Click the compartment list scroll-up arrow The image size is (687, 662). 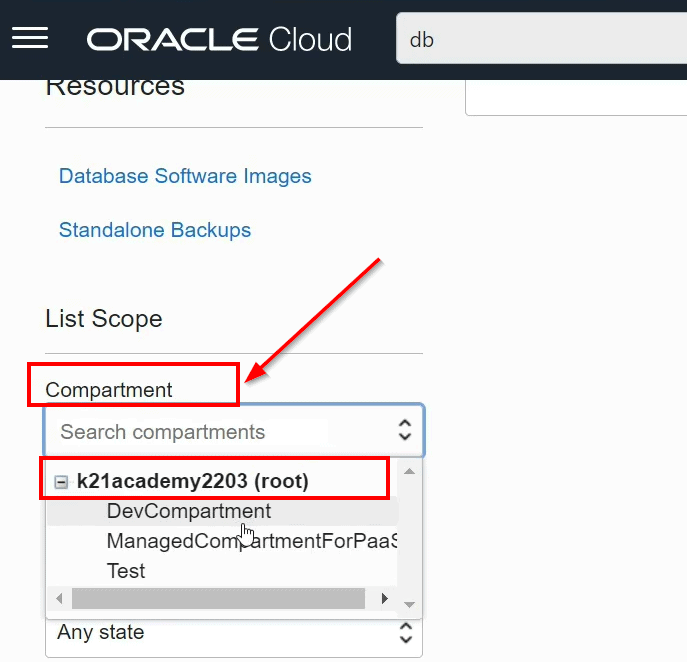[409, 470]
